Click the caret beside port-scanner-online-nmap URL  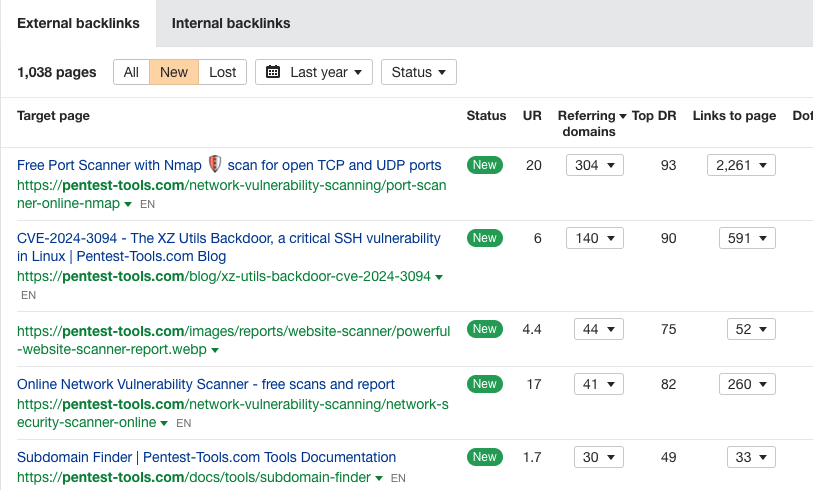point(128,204)
